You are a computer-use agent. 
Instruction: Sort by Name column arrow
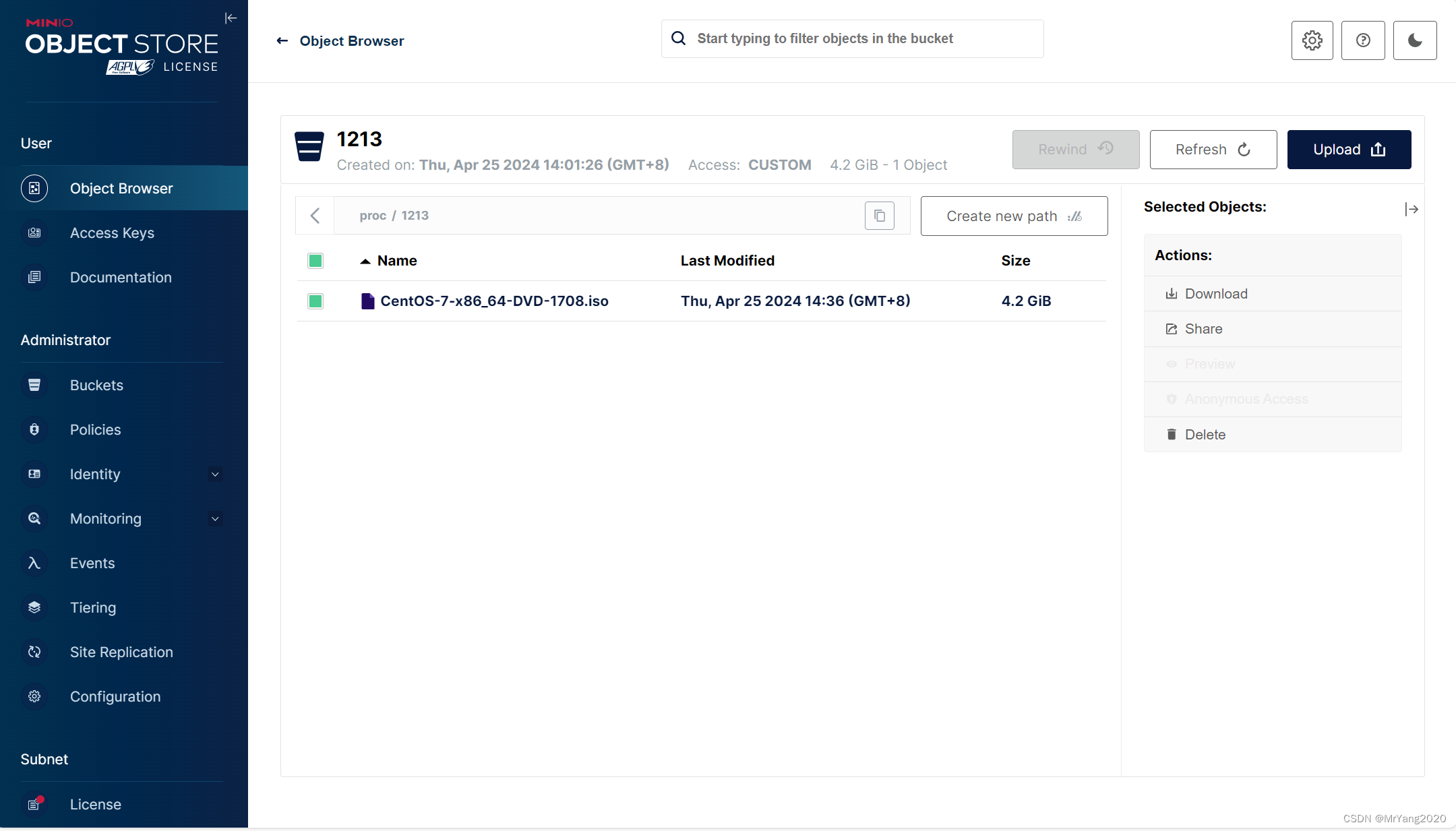click(x=365, y=261)
